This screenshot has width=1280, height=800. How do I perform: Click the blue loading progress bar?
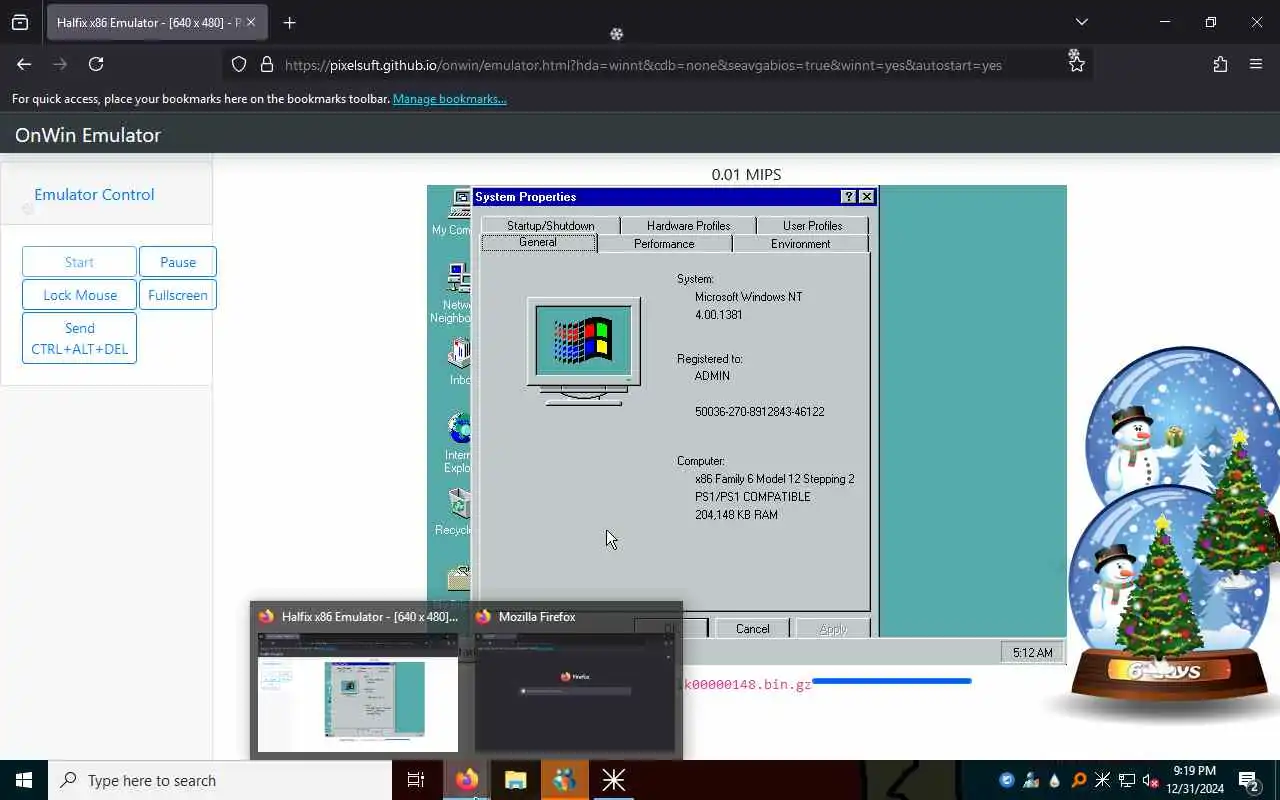click(x=891, y=681)
